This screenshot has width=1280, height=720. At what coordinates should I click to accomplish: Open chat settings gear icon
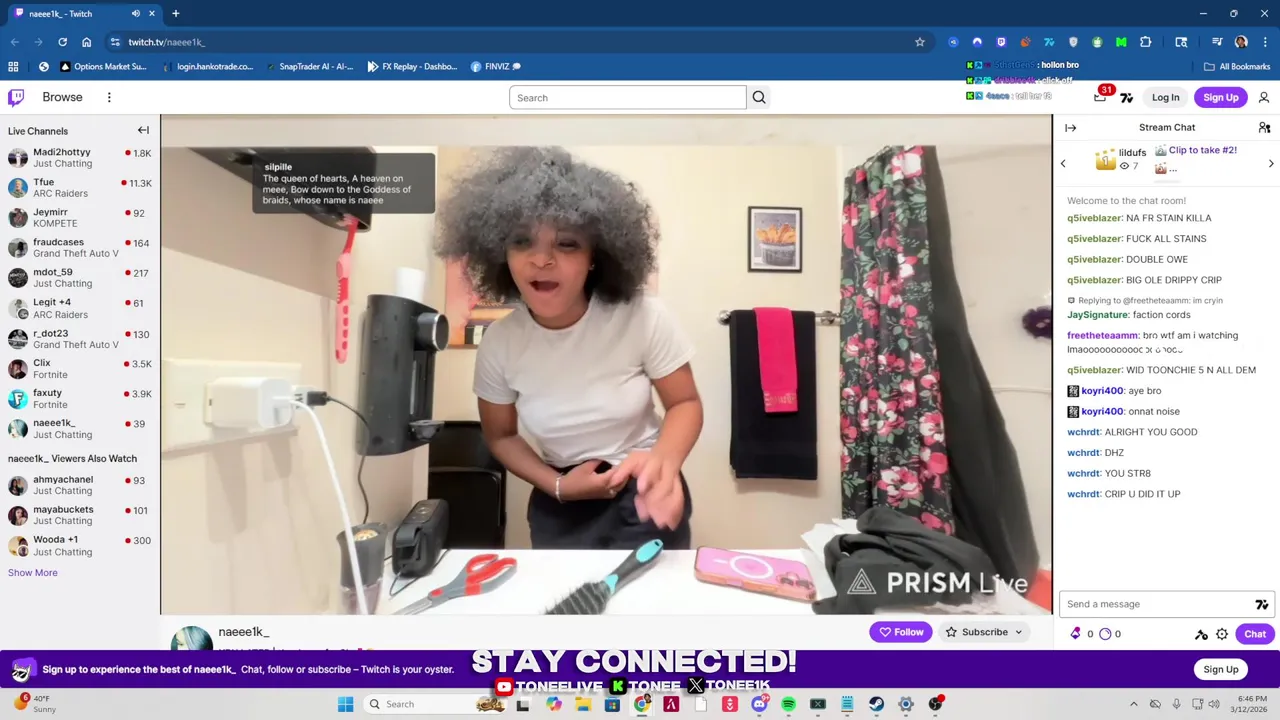(1222, 634)
